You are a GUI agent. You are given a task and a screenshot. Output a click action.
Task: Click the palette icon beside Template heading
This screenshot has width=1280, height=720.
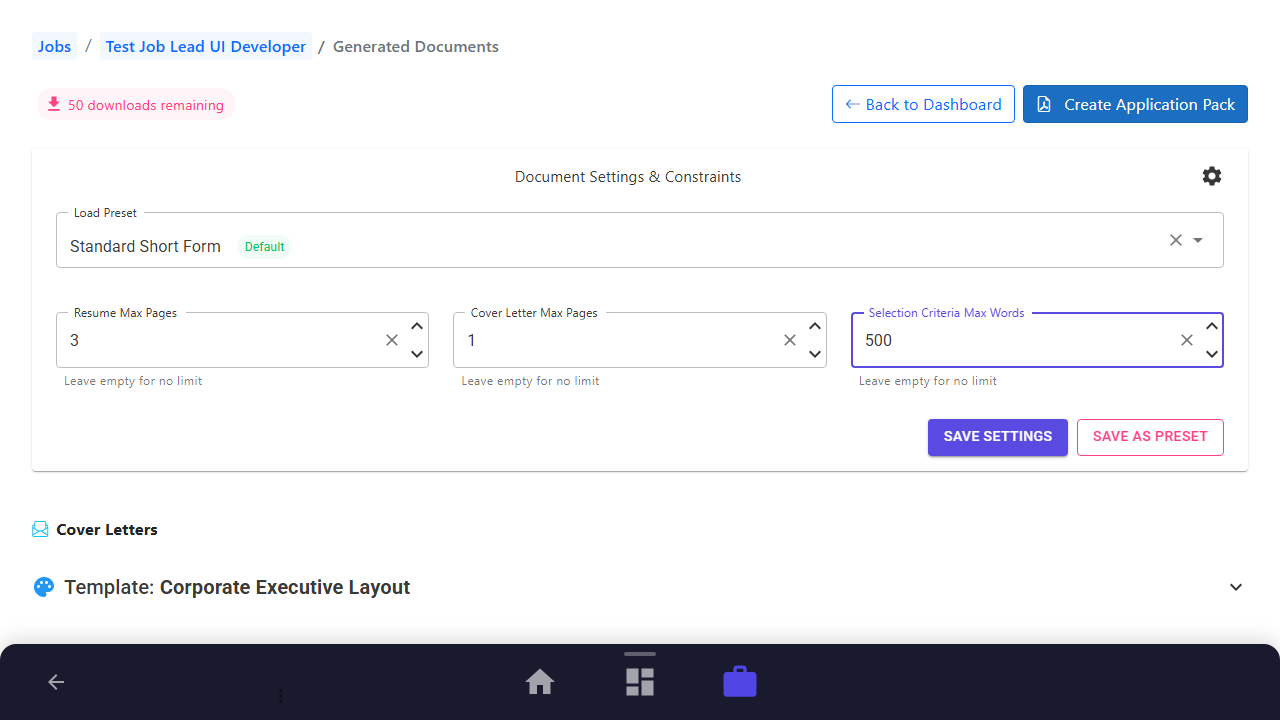click(43, 587)
